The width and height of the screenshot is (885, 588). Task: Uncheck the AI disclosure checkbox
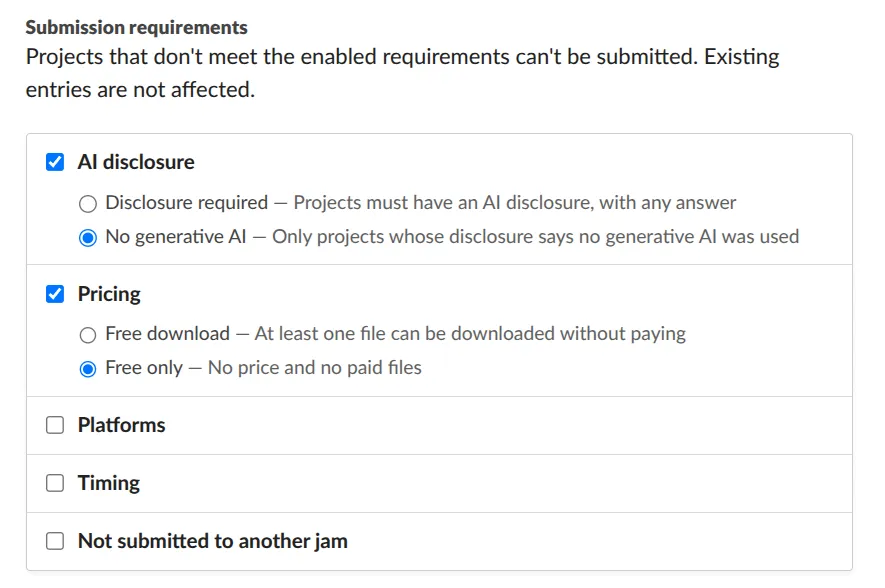click(55, 163)
